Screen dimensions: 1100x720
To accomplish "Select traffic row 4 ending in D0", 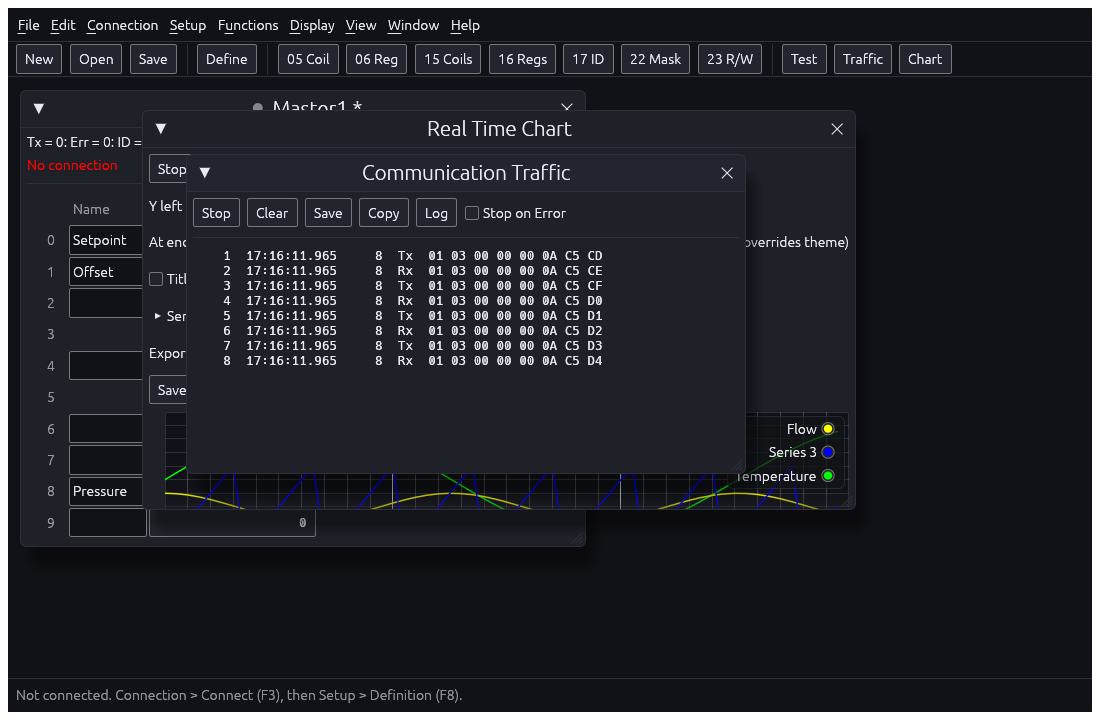I will click(412, 301).
